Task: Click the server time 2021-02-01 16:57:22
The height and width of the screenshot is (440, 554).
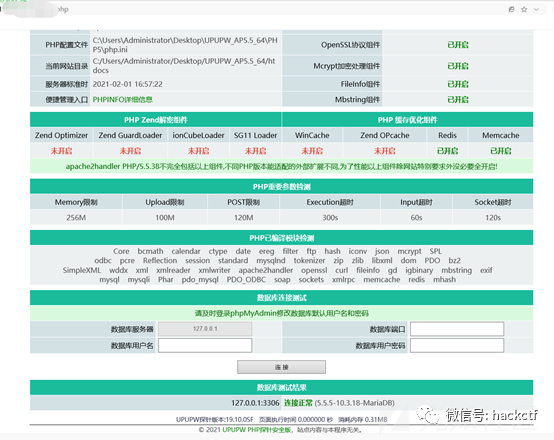Action: (x=128, y=84)
